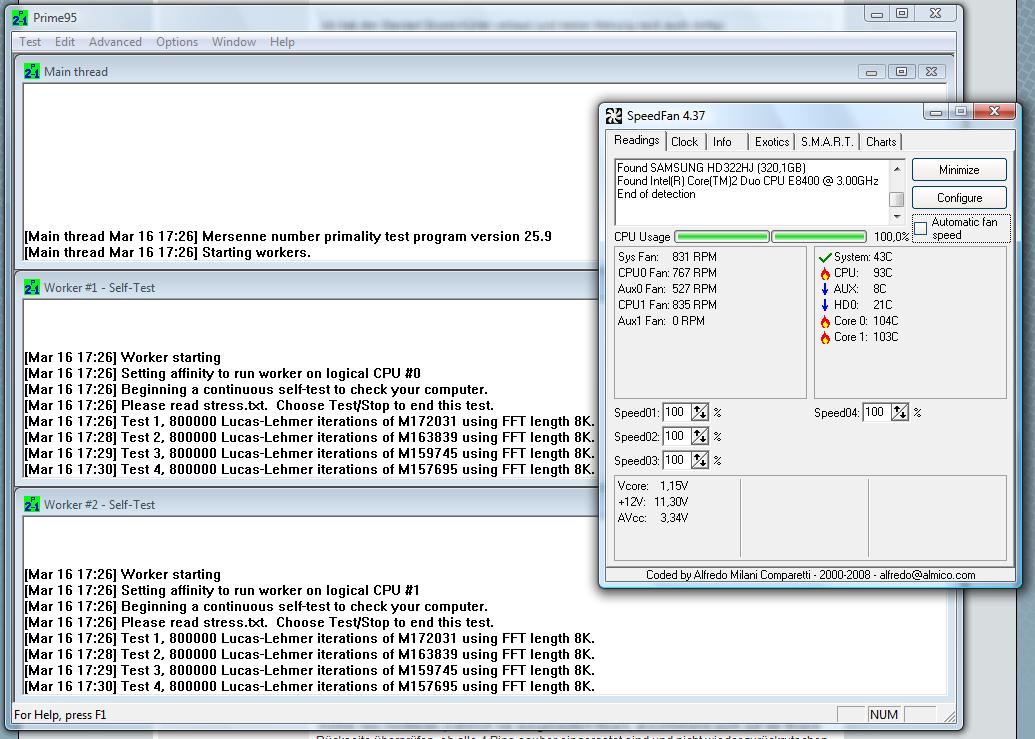Click 'End of detection' log line
Viewport: 1035px width, 739px height.
click(656, 194)
